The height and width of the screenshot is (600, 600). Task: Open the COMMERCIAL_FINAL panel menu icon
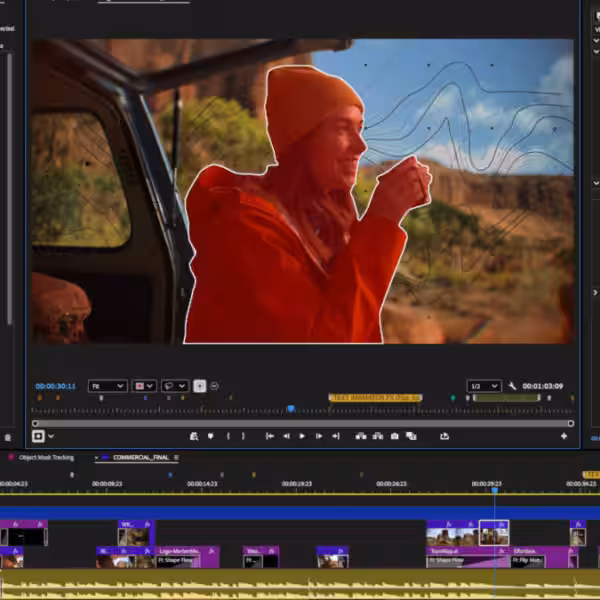point(176,457)
